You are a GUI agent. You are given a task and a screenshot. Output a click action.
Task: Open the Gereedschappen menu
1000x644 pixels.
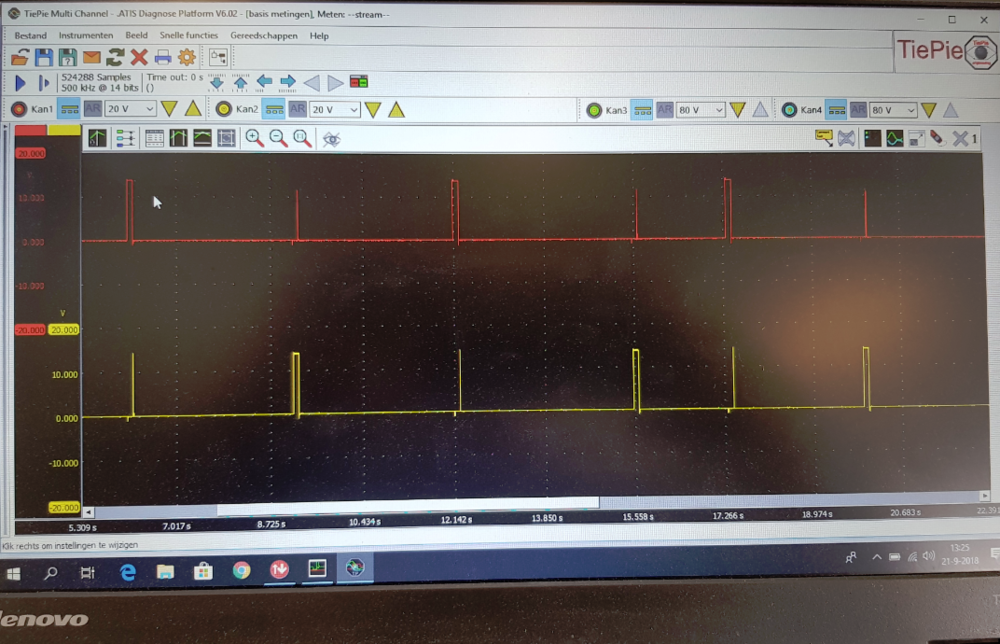pyautogui.click(x=264, y=35)
